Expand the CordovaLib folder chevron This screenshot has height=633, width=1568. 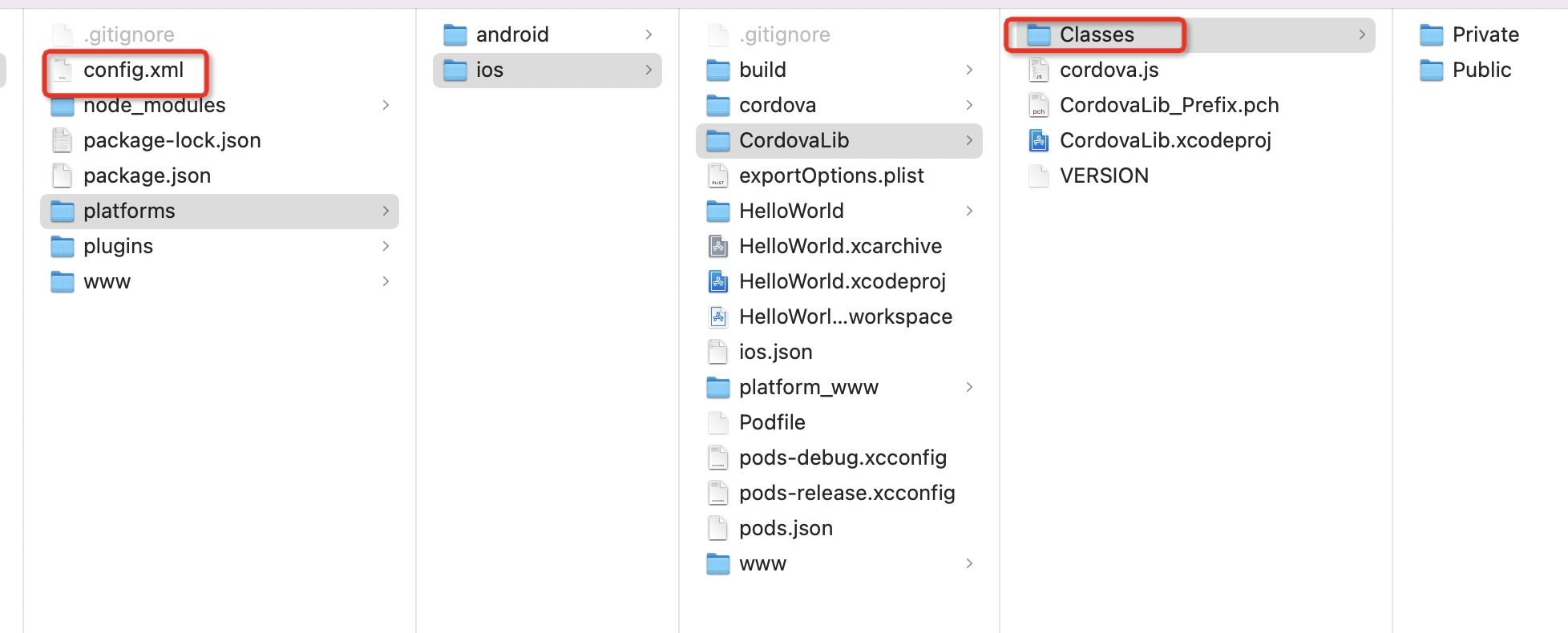coord(969,140)
